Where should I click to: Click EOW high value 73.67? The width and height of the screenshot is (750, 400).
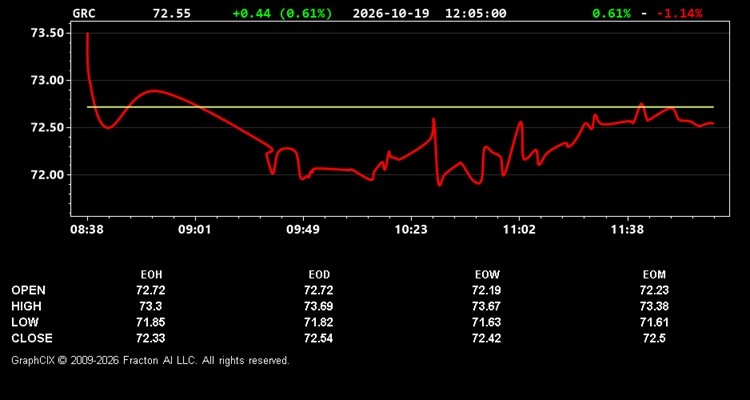click(486, 306)
